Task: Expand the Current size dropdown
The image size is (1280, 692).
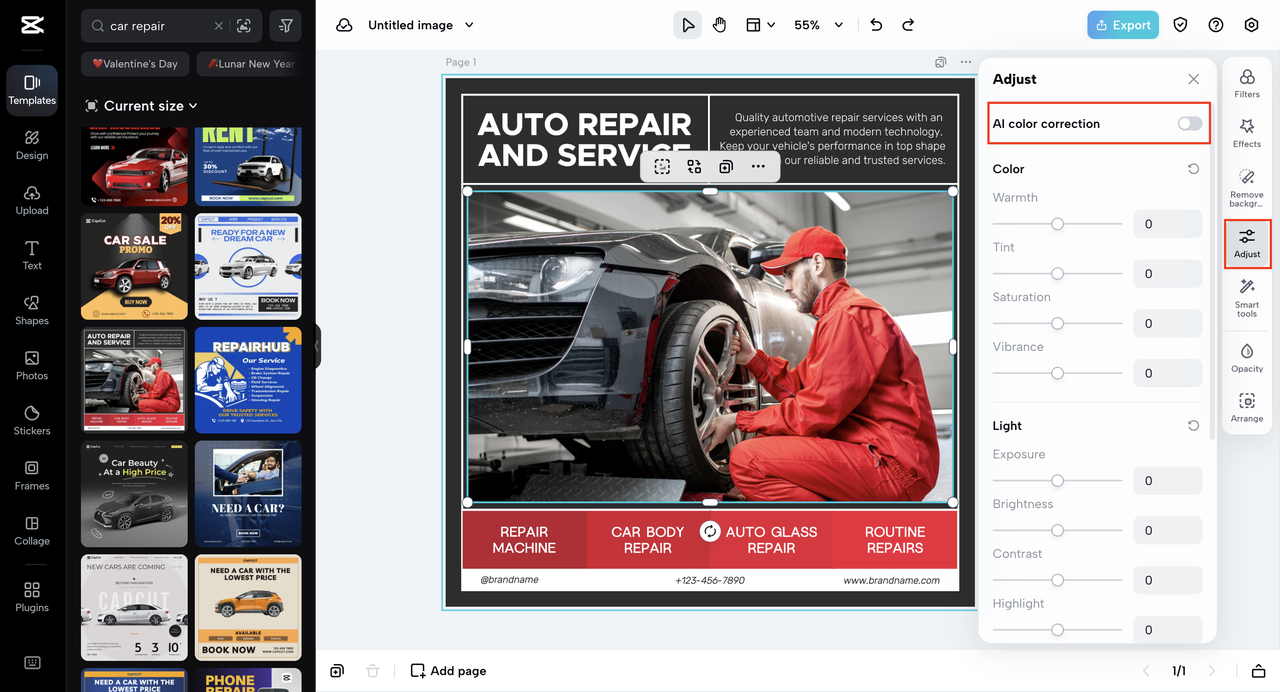Action: pyautogui.click(x=141, y=106)
